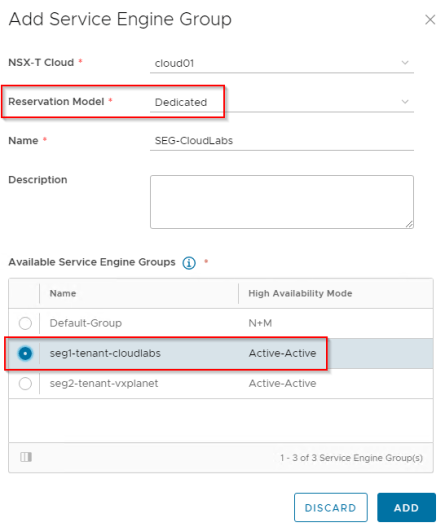Expand the Reservation Model dropdown chevron
This screenshot has width=445, height=527.
pyautogui.click(x=405, y=102)
